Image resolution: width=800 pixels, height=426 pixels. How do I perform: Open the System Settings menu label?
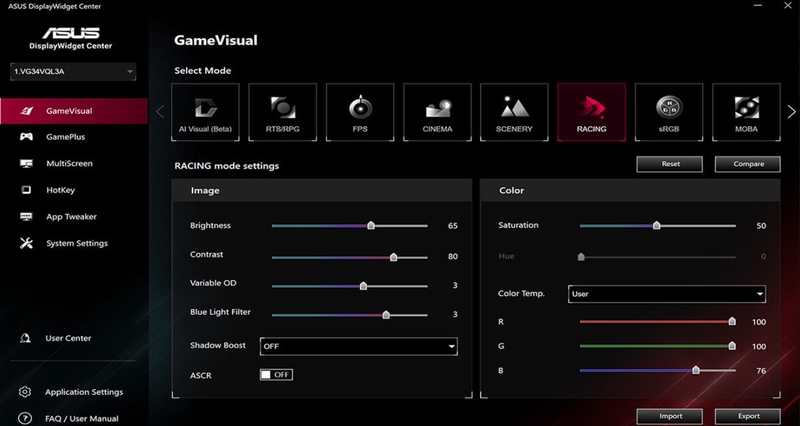point(77,243)
